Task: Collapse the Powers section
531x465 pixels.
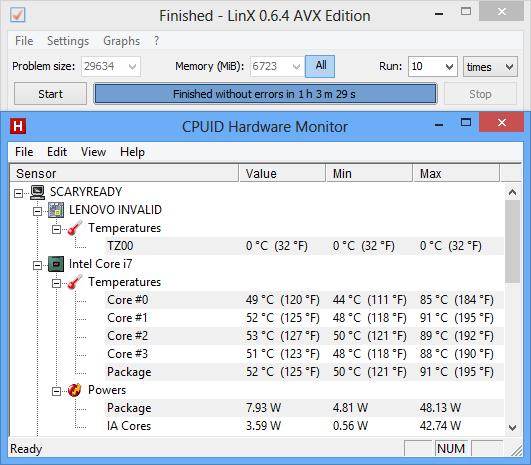Action: (56, 392)
